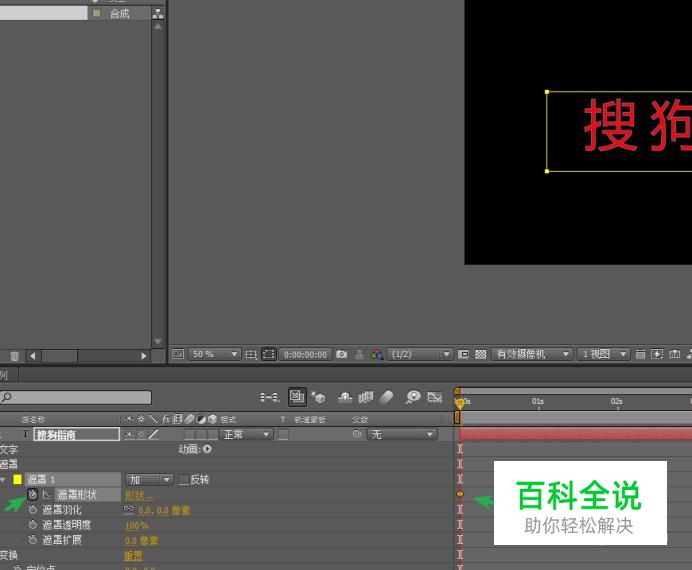Open the 50% magnification dropdown
692x570 pixels.
214,354
